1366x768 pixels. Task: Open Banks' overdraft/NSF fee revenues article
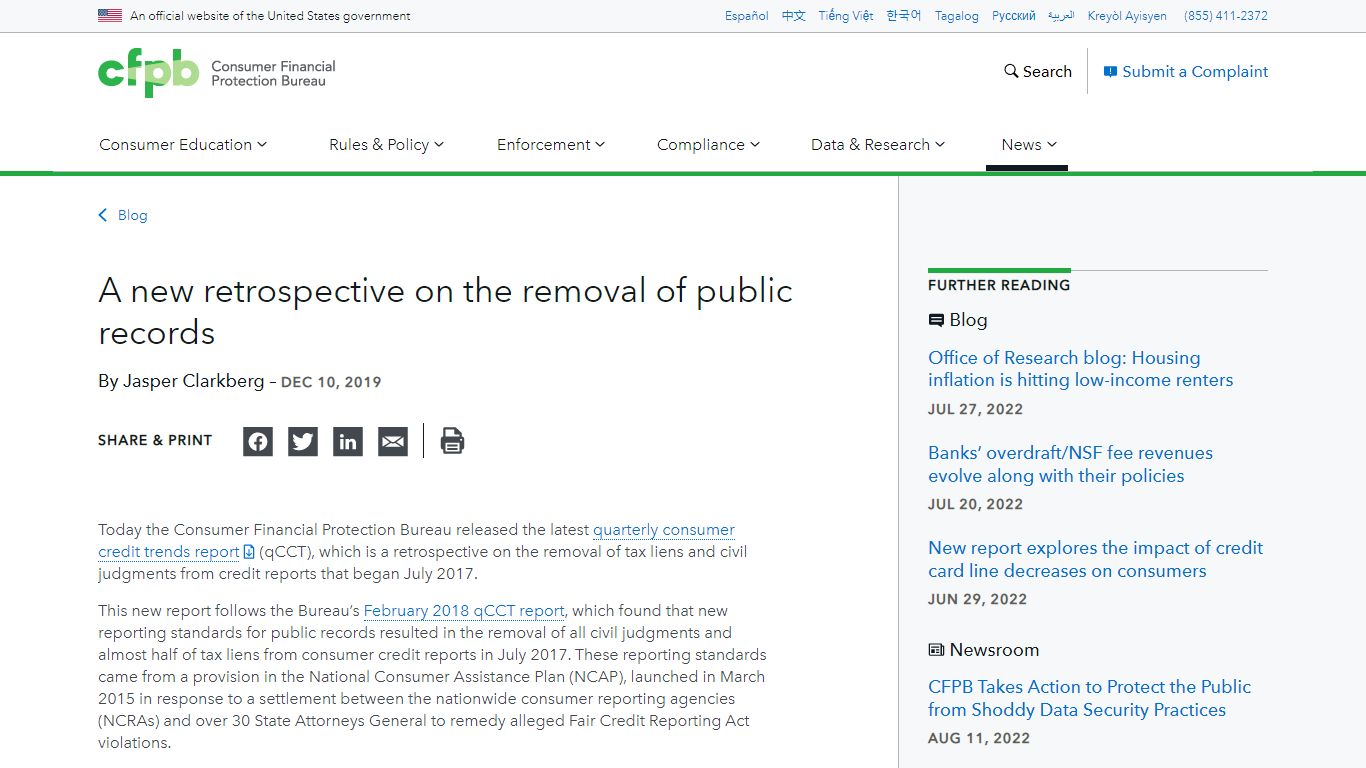click(x=1070, y=464)
